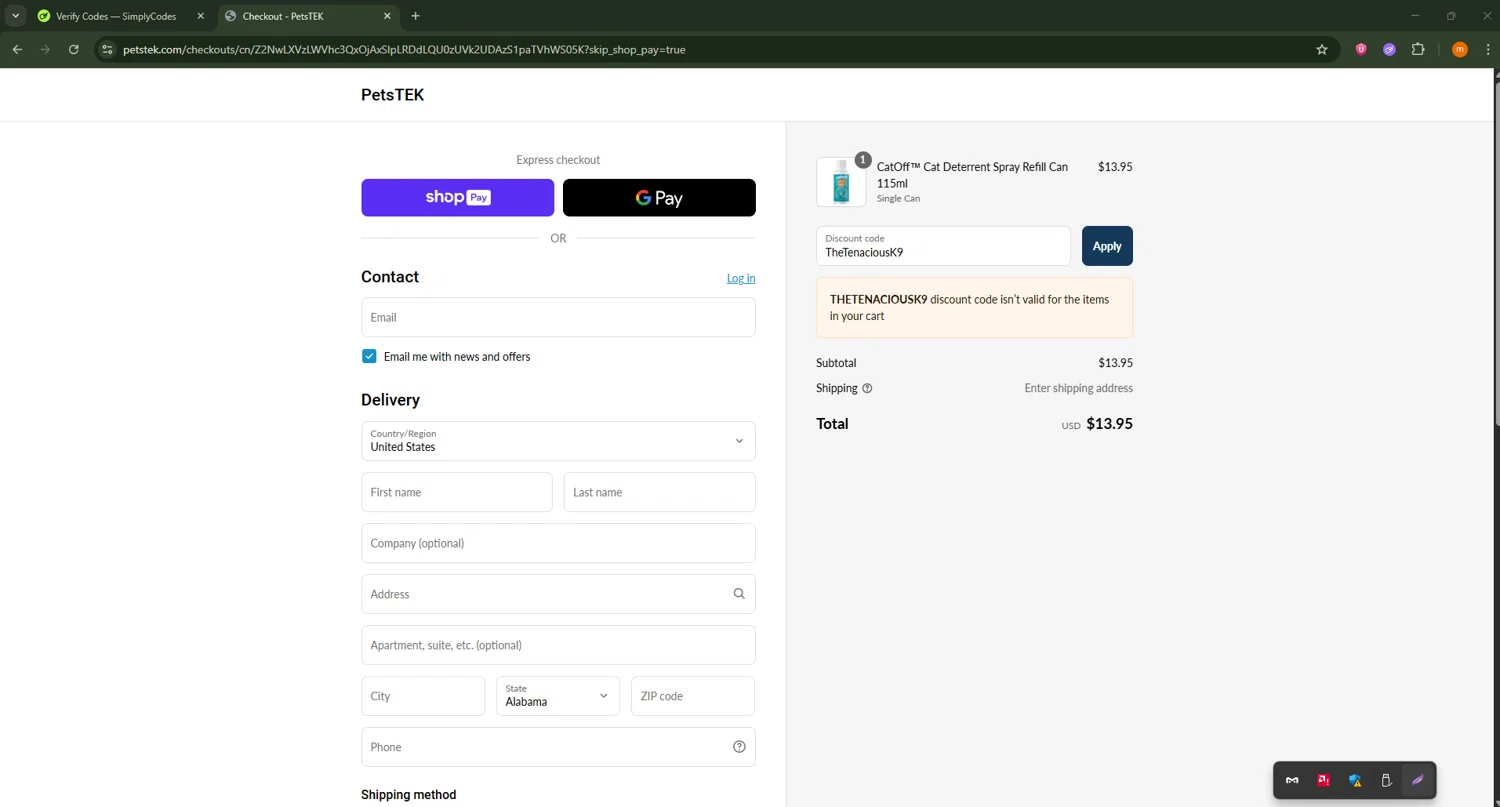Click the 'Shipping method' heading
The image size is (1500, 807).
pyautogui.click(x=408, y=795)
